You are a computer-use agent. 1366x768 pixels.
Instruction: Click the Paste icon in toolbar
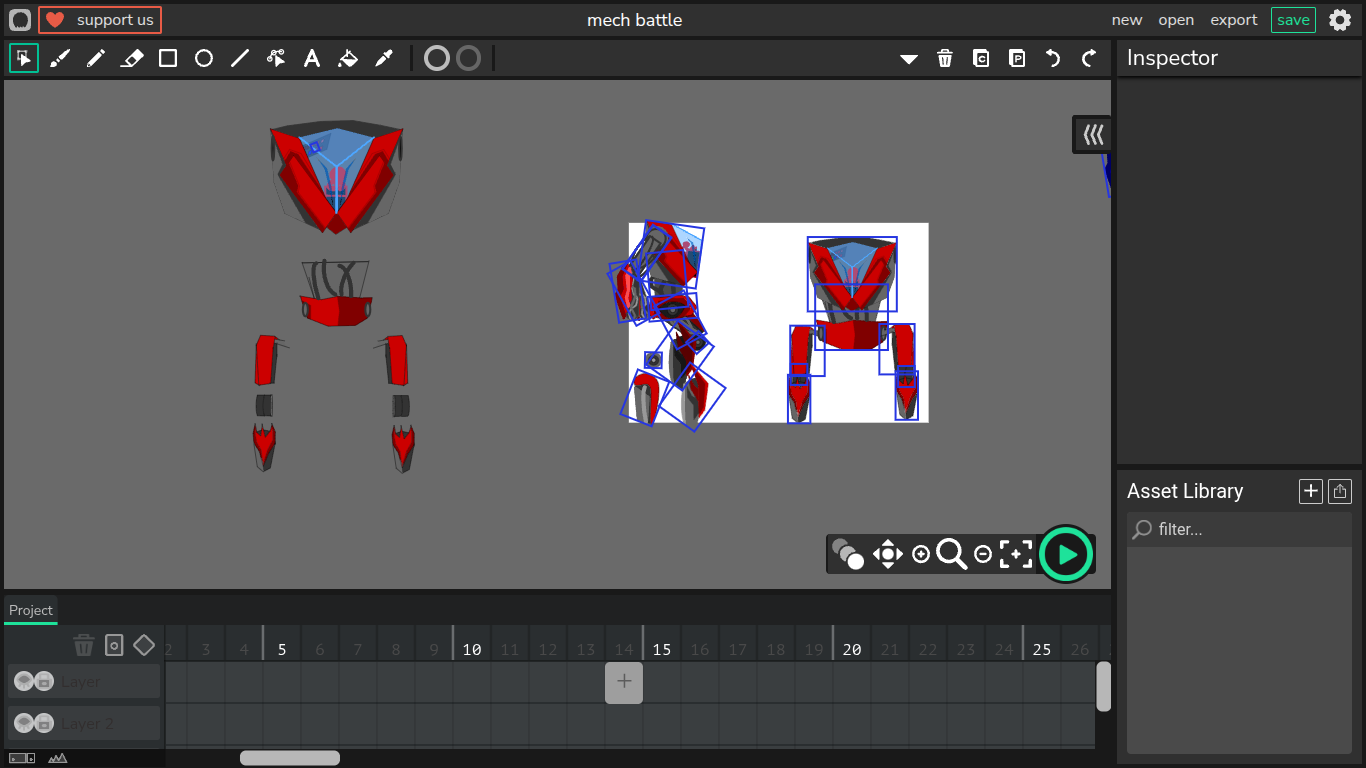coord(1017,59)
